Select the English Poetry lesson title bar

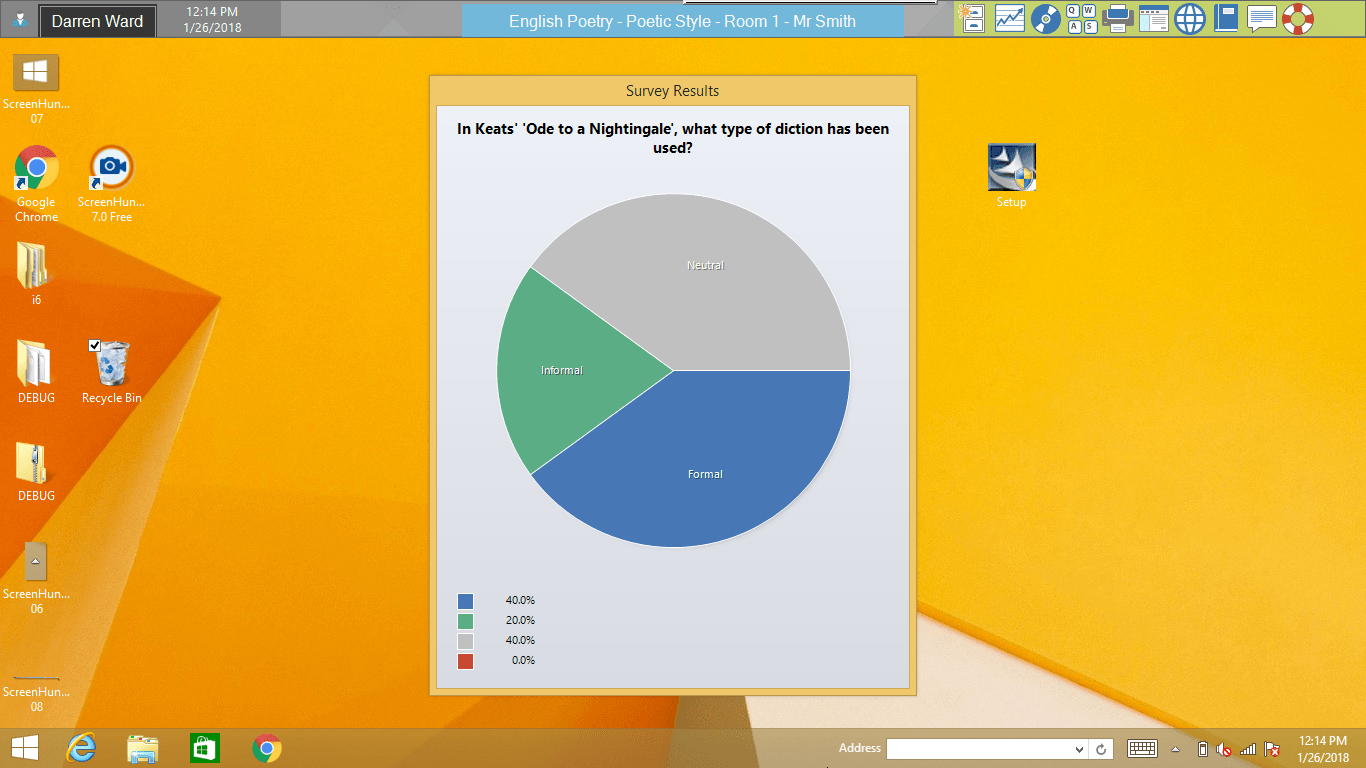tap(682, 21)
